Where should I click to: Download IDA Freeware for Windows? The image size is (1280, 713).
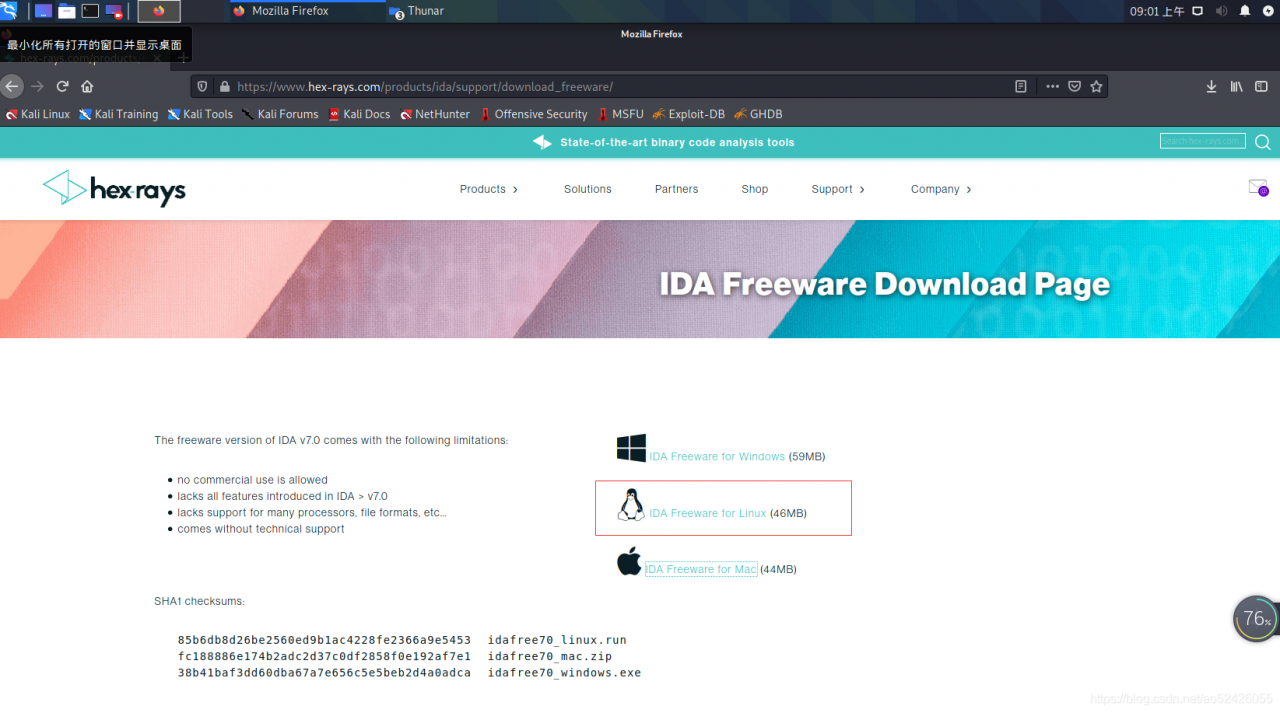click(717, 457)
